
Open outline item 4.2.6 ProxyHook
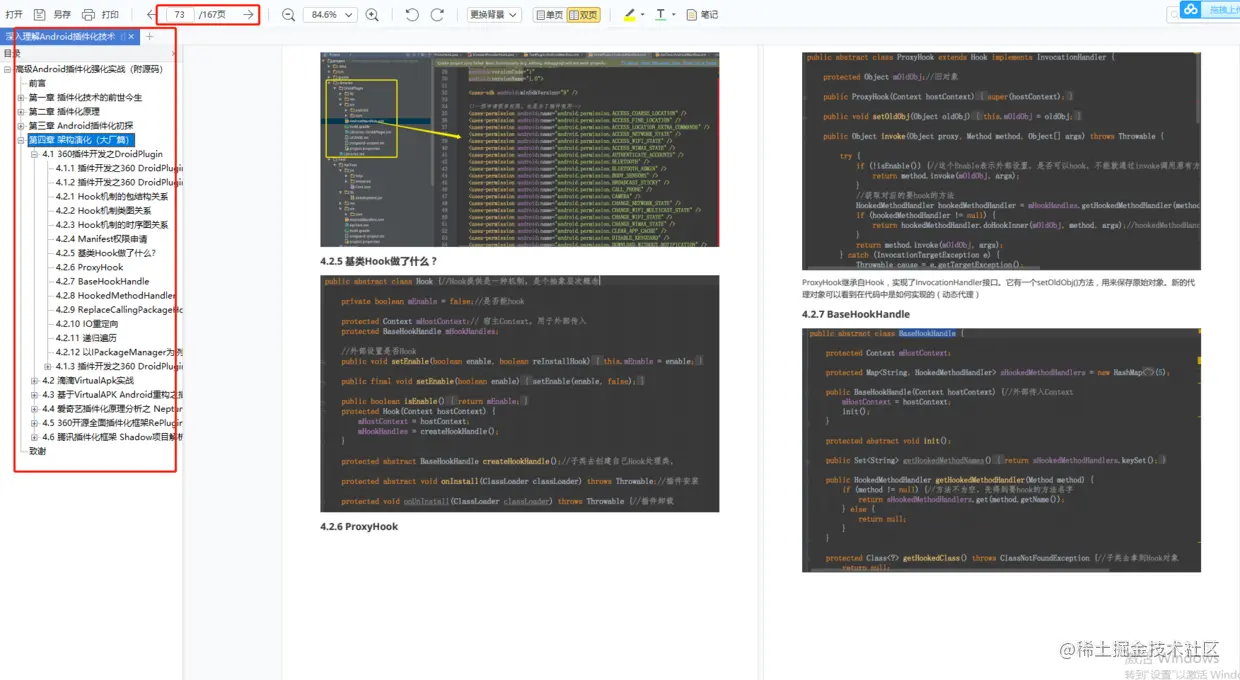[90, 267]
